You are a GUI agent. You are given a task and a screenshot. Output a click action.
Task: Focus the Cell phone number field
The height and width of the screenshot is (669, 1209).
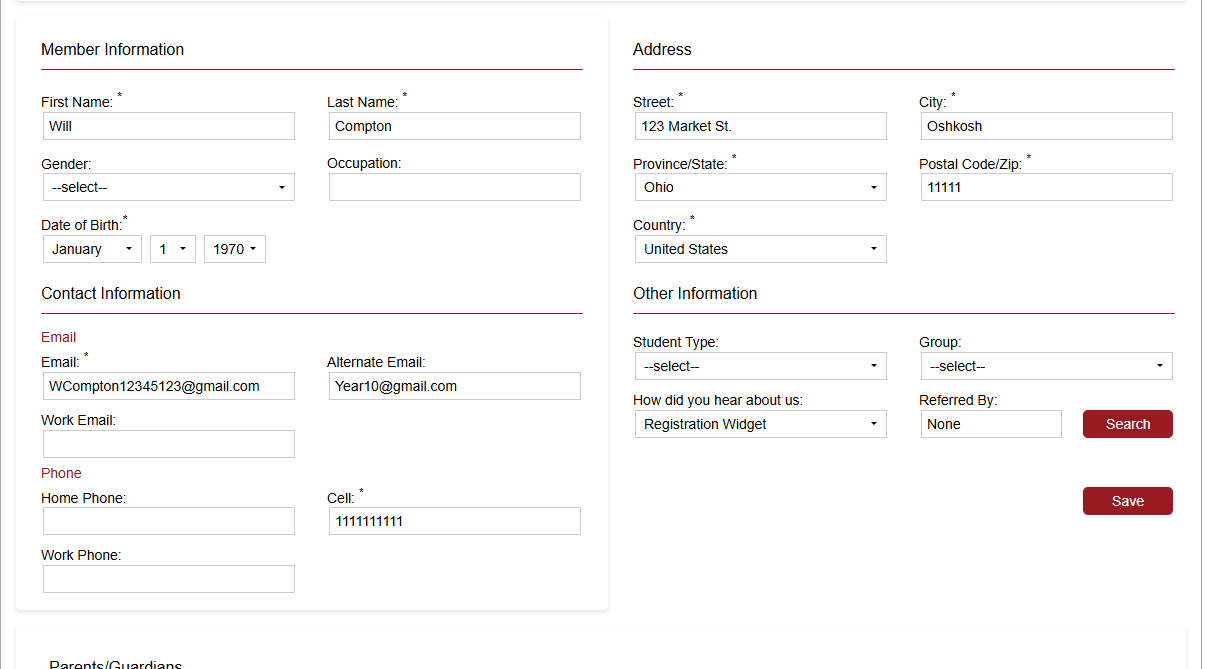click(x=454, y=521)
